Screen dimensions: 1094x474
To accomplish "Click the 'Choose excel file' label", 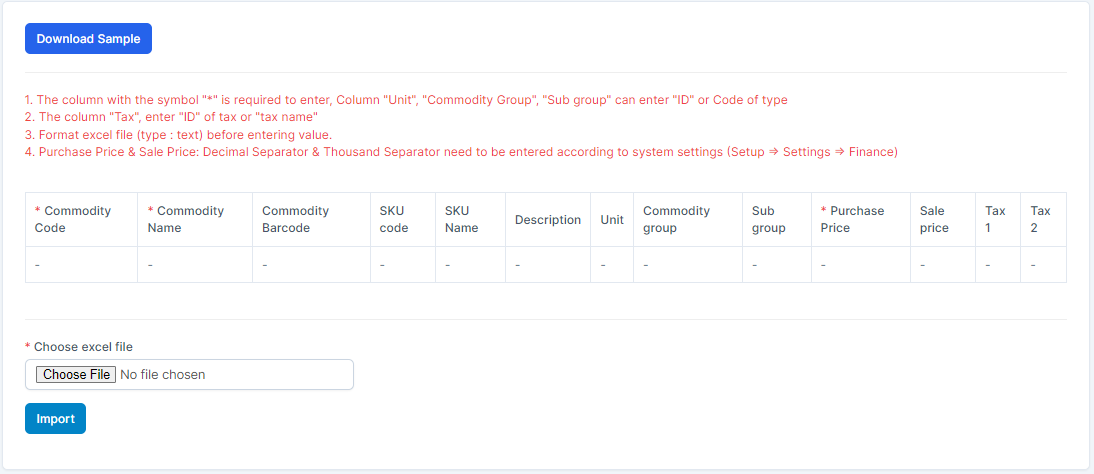I will tap(83, 347).
